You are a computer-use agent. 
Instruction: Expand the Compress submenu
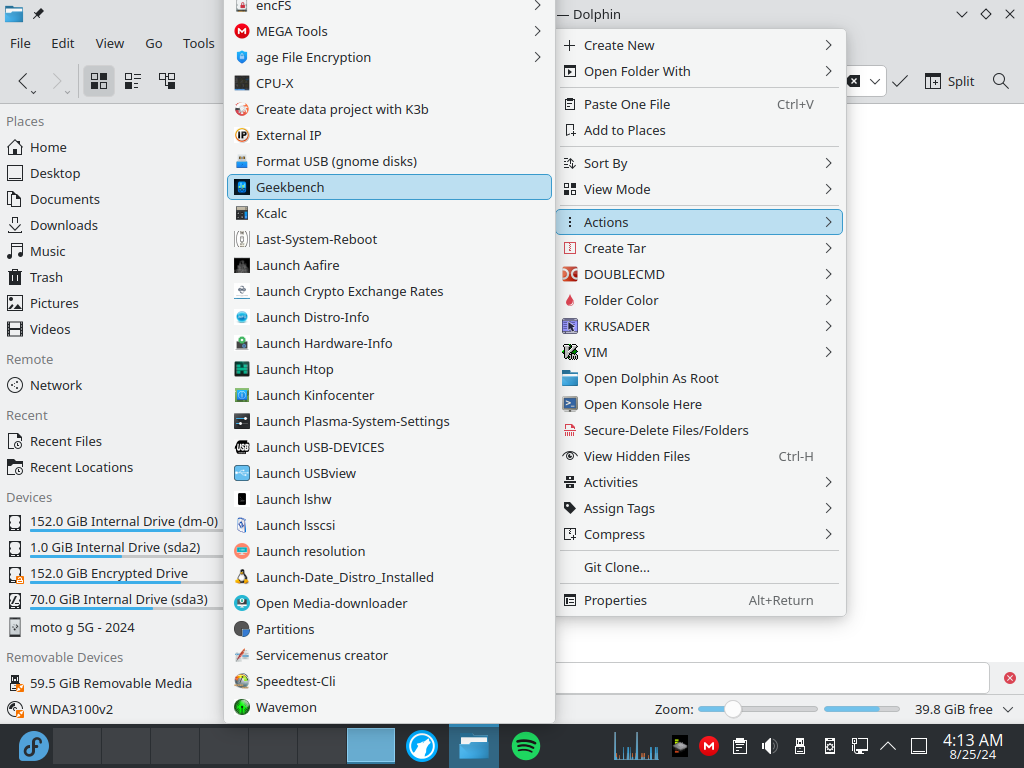pyautogui.click(x=699, y=534)
